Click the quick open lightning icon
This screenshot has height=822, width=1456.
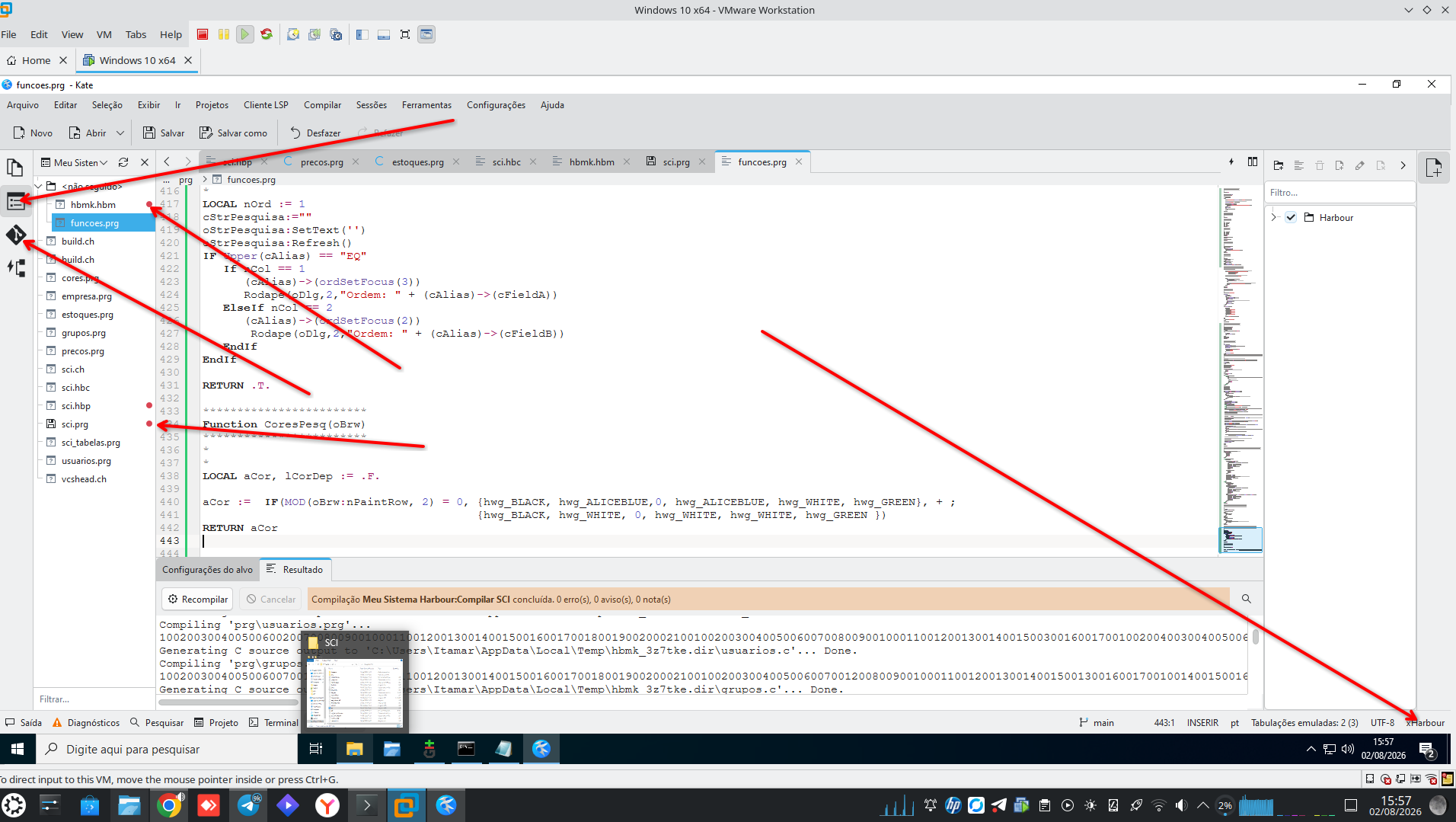pyautogui.click(x=1231, y=162)
